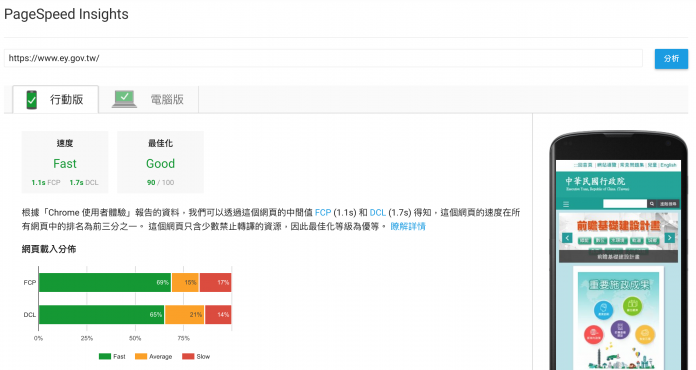Click the 速度 Fast score card
Screen dimensions: 696x370
tap(65, 162)
